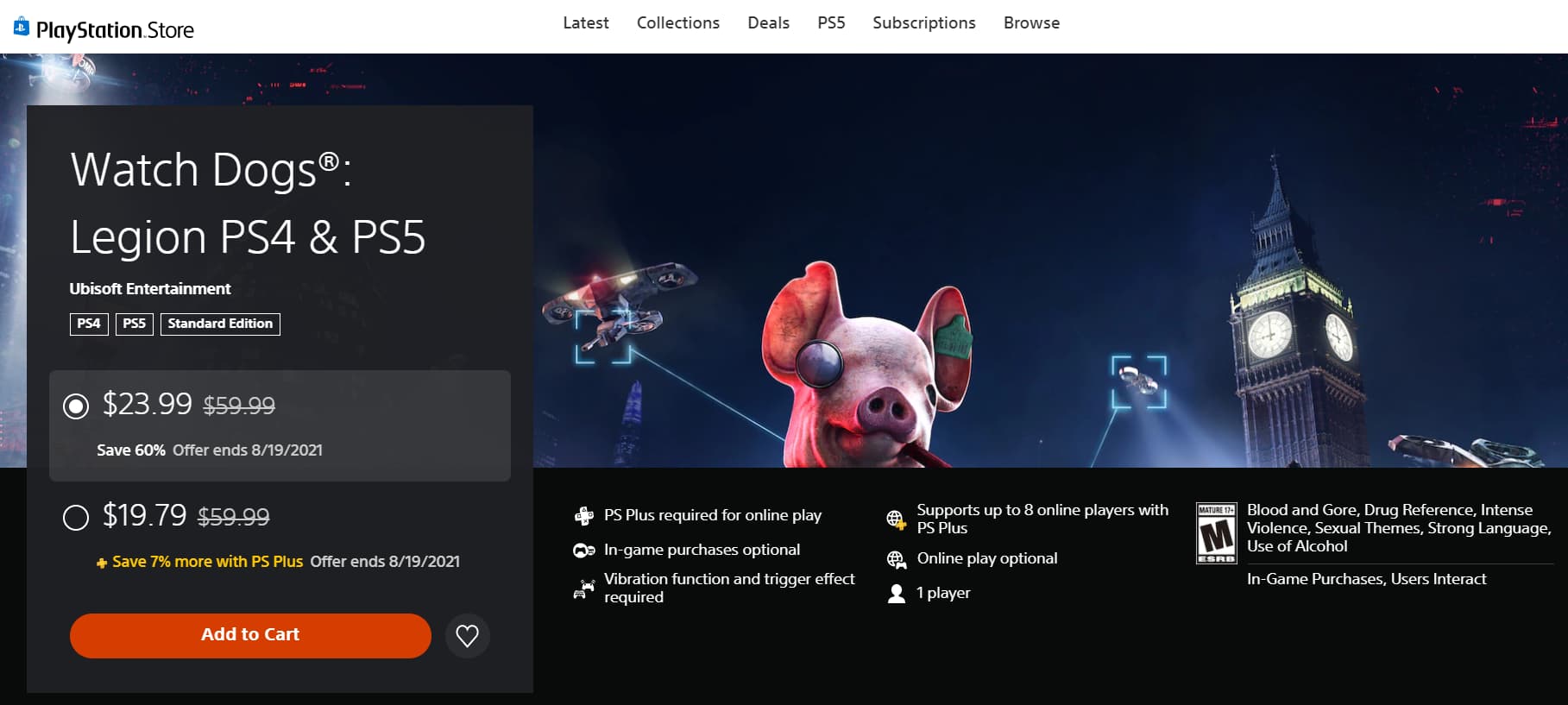Click the PS4 platform tag

pos(89,324)
